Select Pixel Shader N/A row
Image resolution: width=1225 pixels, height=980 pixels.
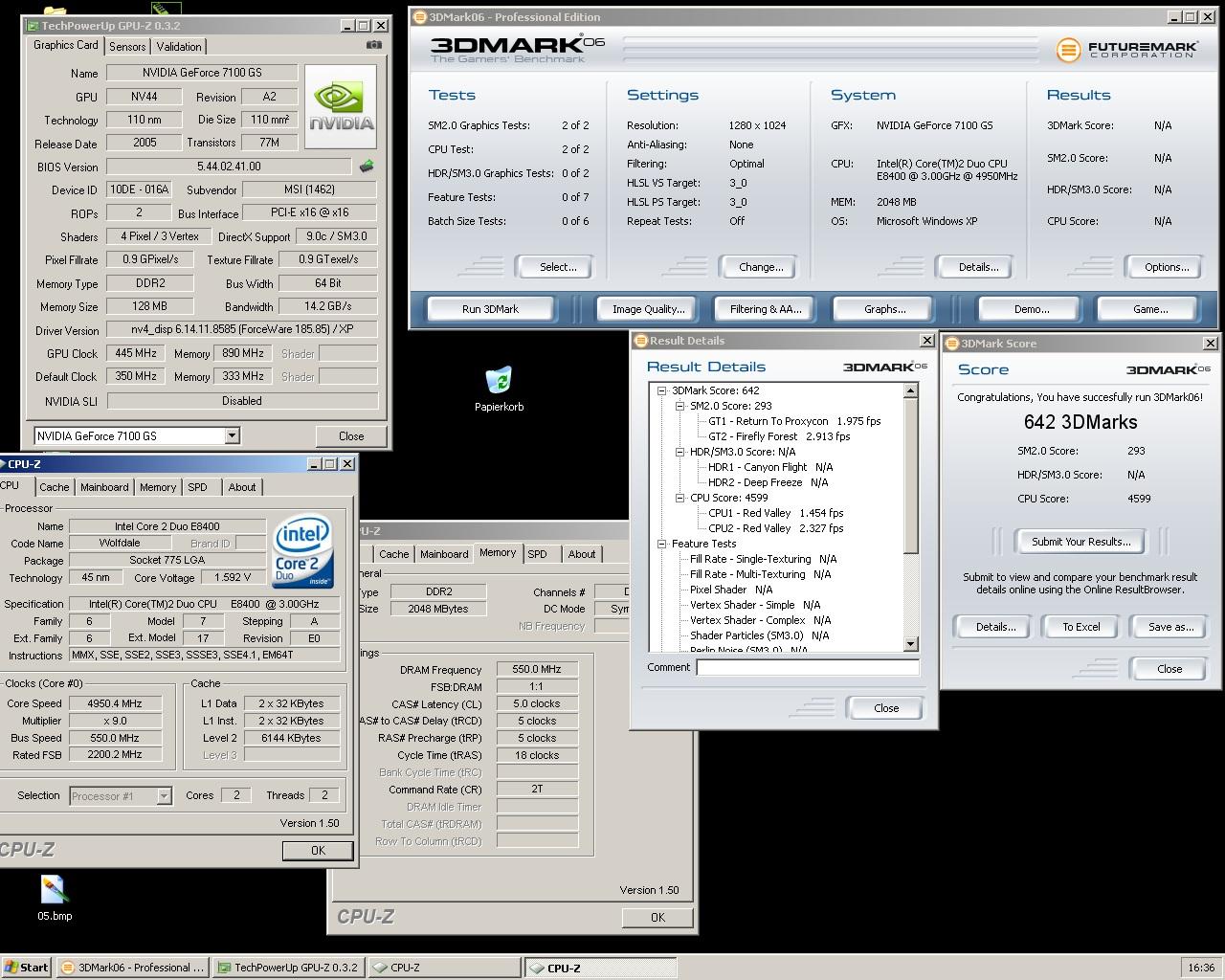(731, 590)
